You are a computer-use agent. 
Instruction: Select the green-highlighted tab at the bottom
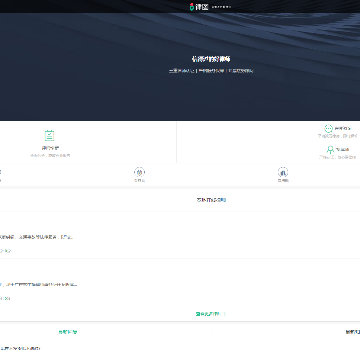[68, 332]
